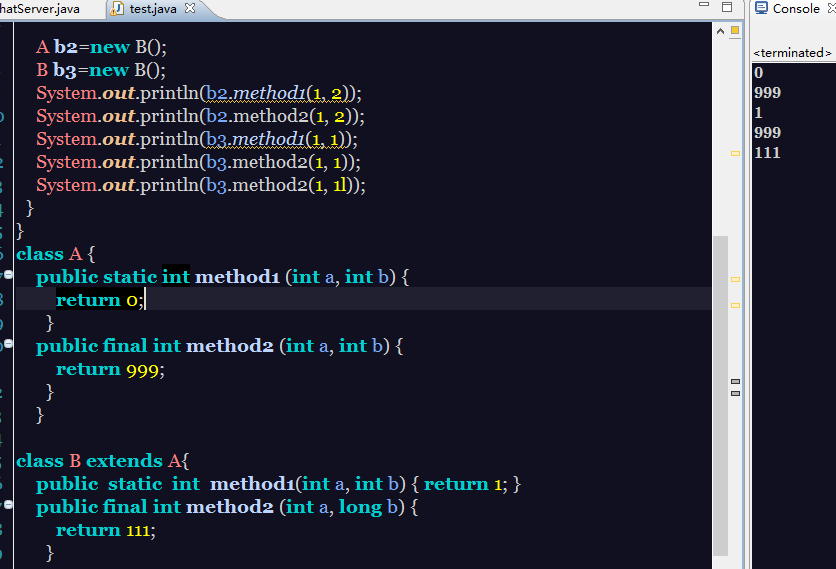Close the Console view
Image resolution: width=836 pixels, height=569 pixels.
click(829, 9)
